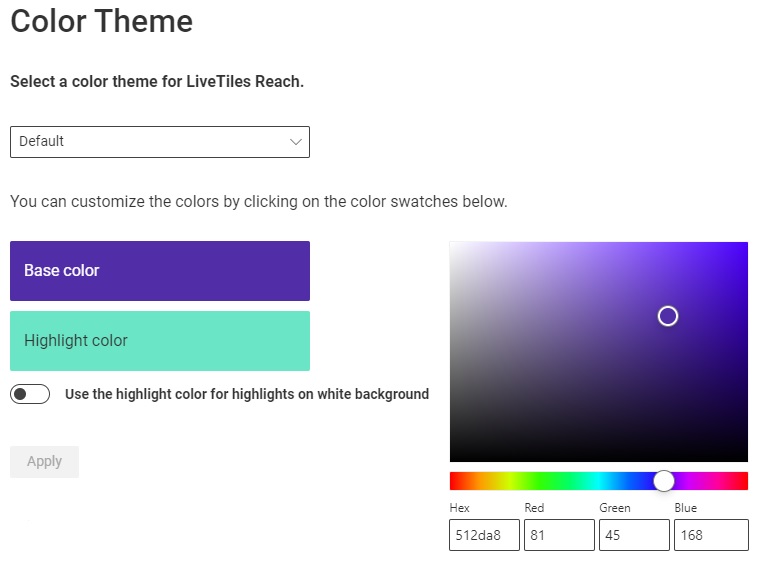767x574 pixels.
Task: Enable highlight color on white background switch
Action: pos(30,394)
